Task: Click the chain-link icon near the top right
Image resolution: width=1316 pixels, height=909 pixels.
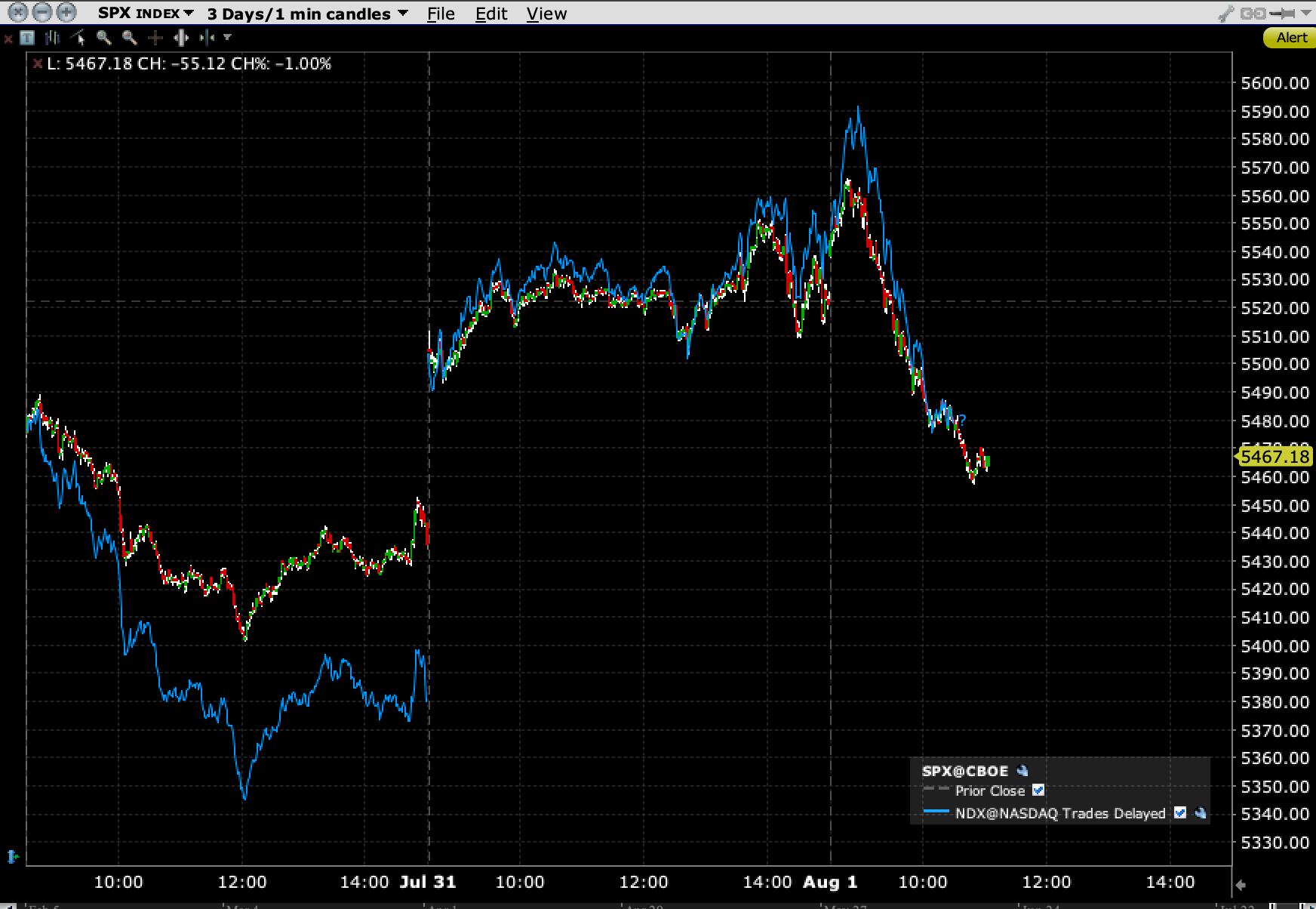Action: click(1253, 13)
